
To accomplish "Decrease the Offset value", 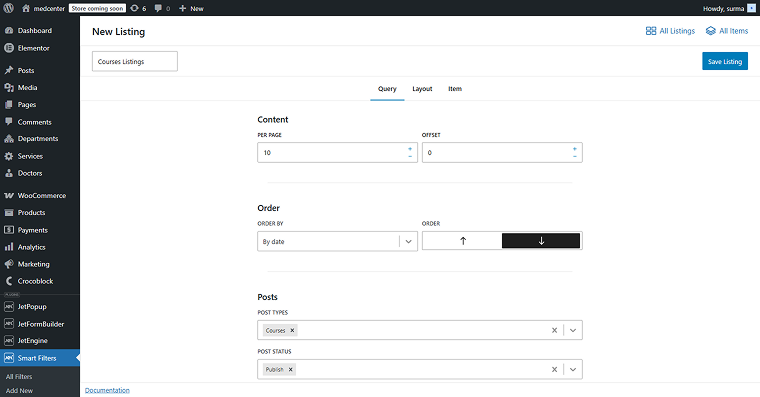I will point(575,157).
